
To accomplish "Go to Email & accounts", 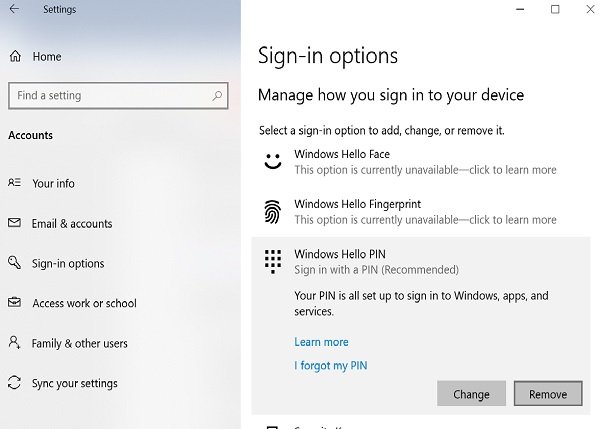I will (x=72, y=223).
